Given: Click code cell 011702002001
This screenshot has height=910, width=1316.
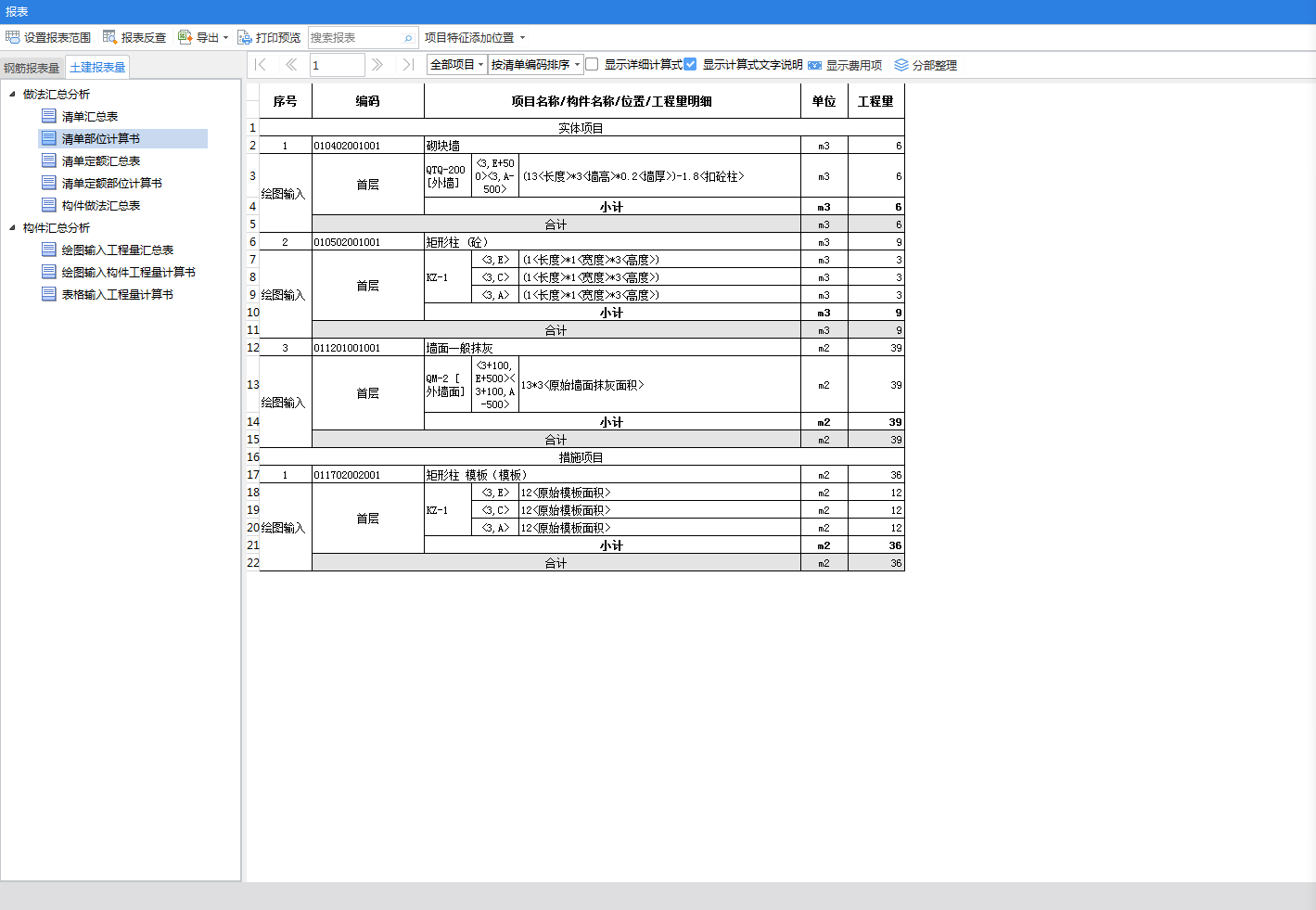Looking at the screenshot, I should (368, 475).
